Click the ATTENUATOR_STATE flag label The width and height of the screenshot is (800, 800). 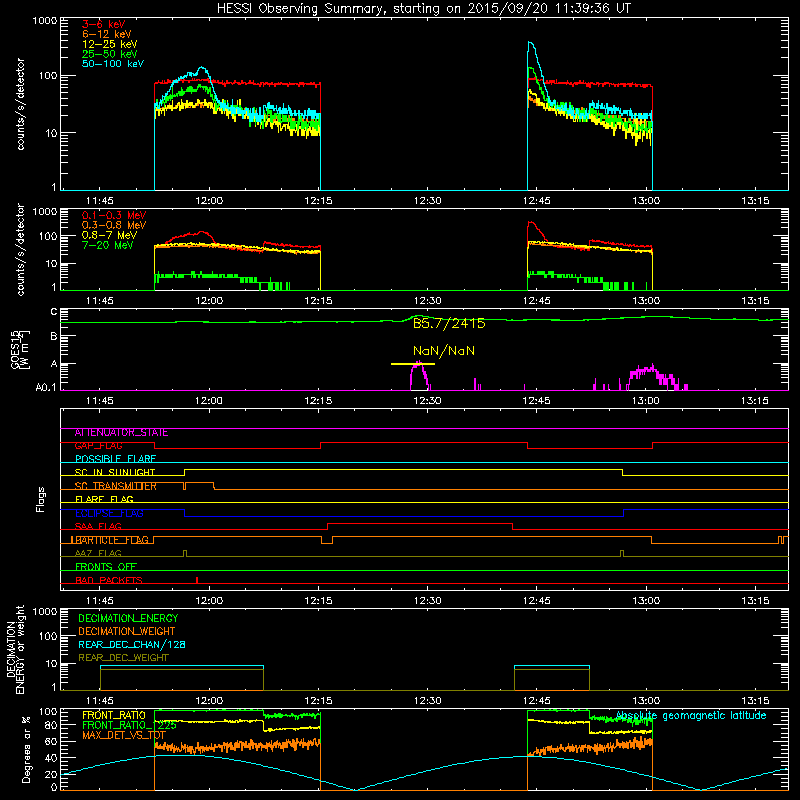[121, 433]
